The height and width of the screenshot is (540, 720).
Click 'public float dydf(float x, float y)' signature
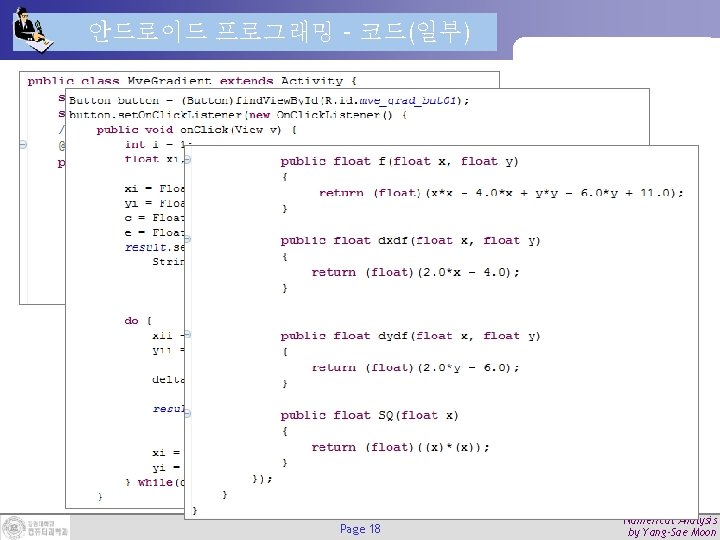(x=410, y=336)
